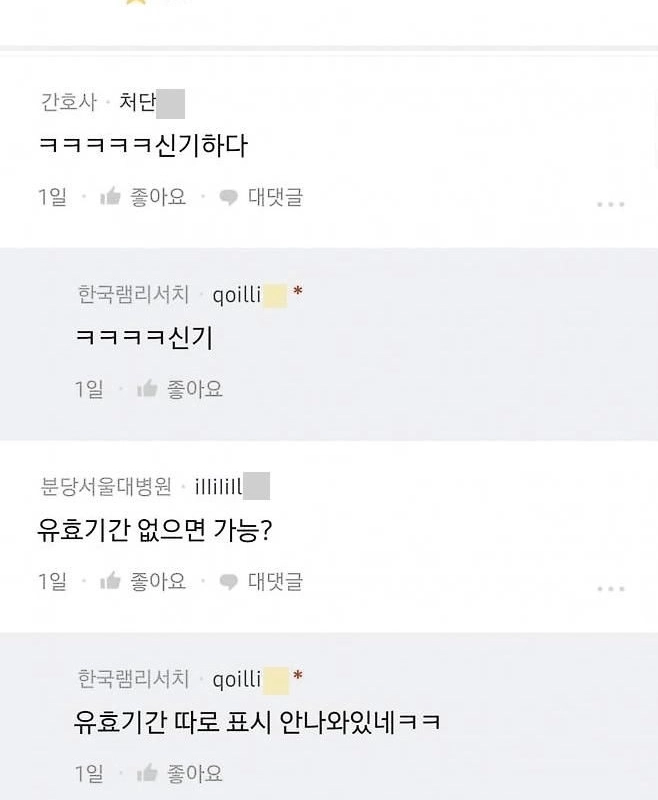Open three-dot menu on 간호사's comment

(610, 204)
